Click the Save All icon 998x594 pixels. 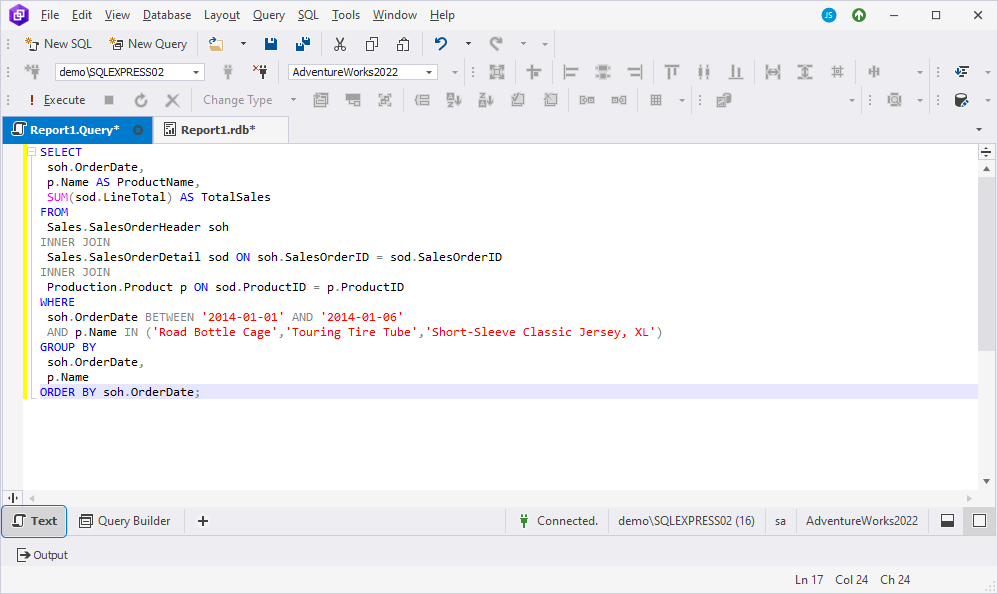click(303, 44)
